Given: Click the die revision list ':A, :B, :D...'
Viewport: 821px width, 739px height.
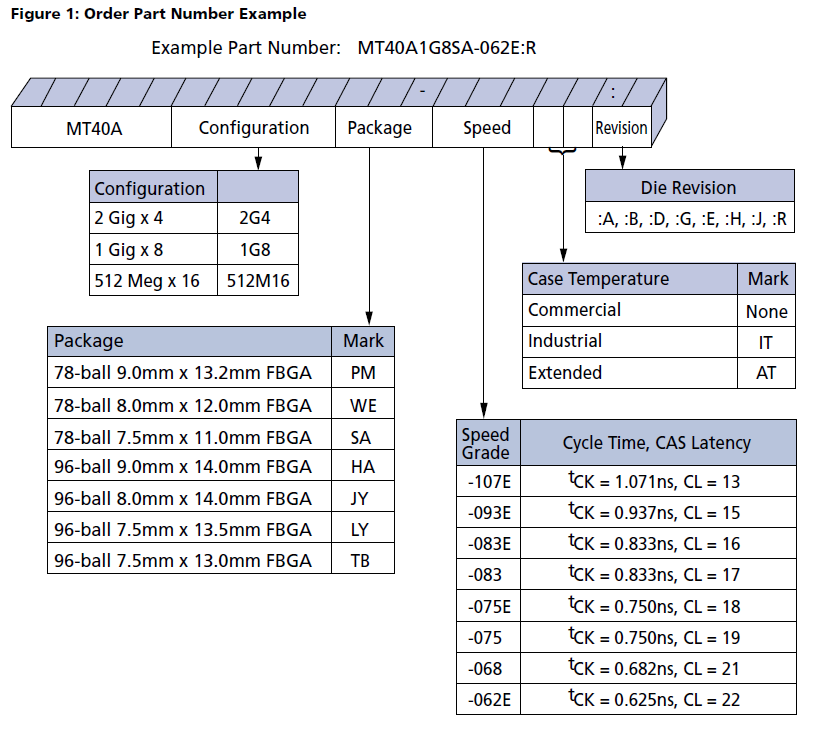Looking at the screenshot, I should click(690, 217).
